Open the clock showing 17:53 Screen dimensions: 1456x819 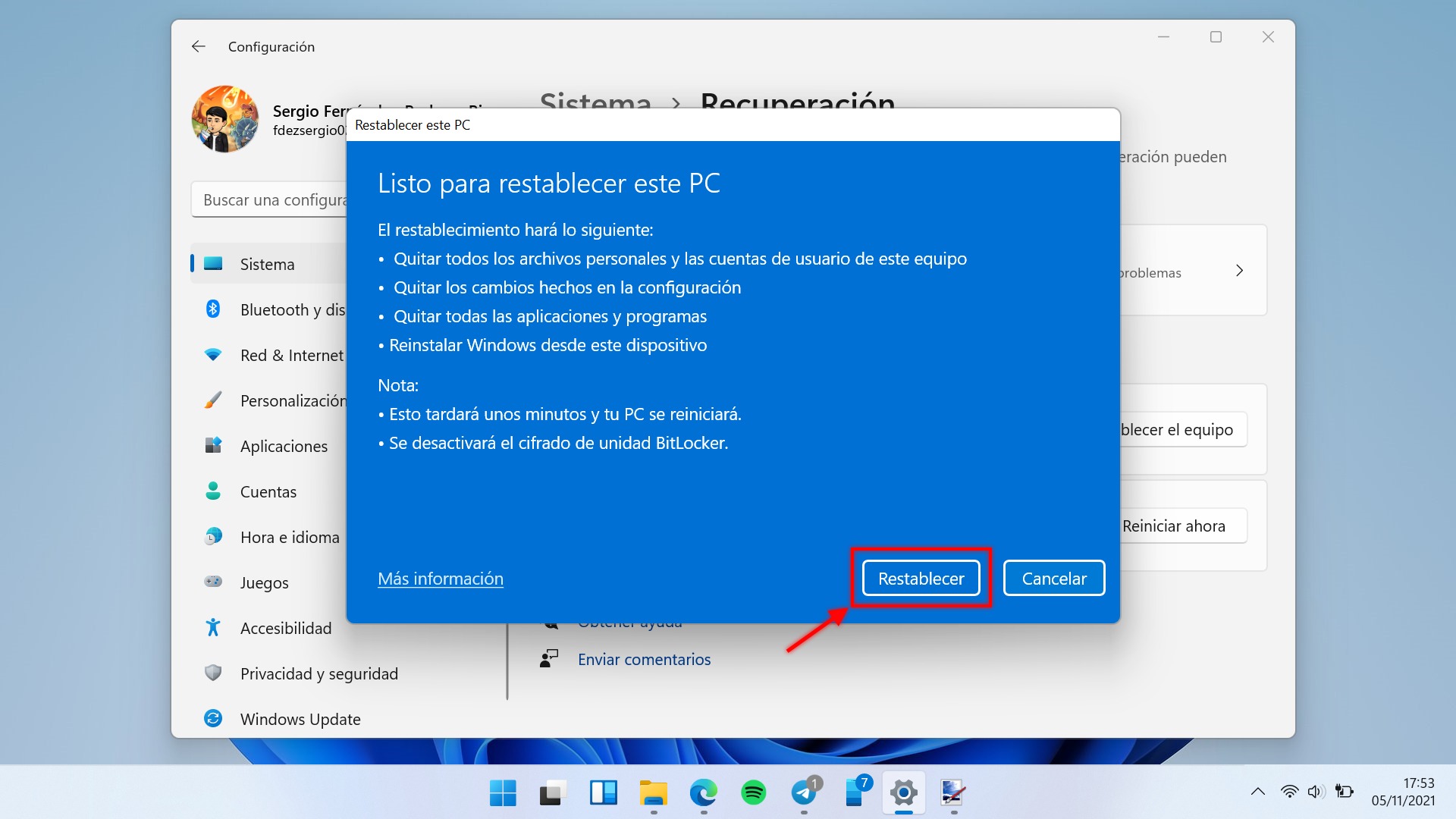1403,792
